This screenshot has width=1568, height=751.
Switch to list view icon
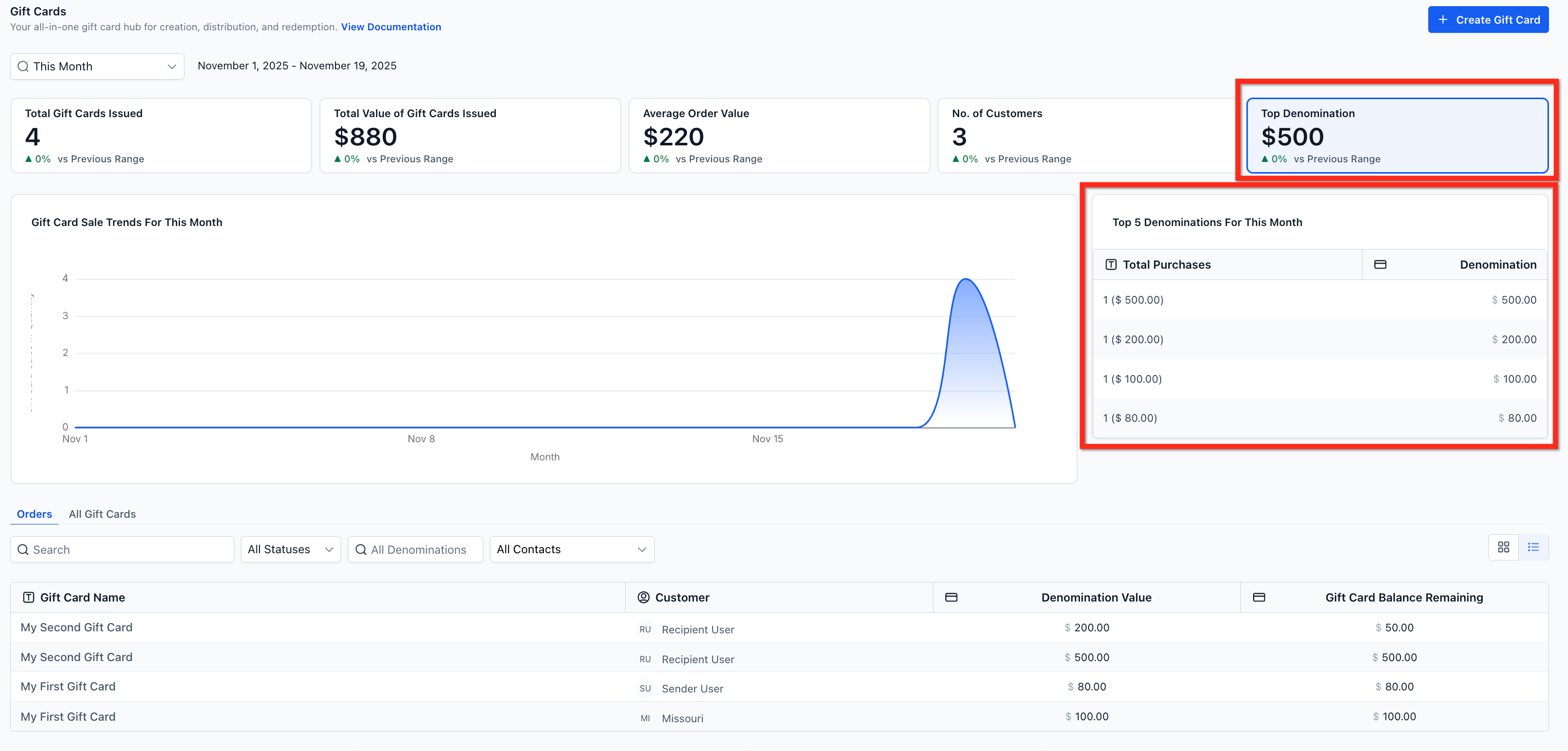coord(1533,548)
